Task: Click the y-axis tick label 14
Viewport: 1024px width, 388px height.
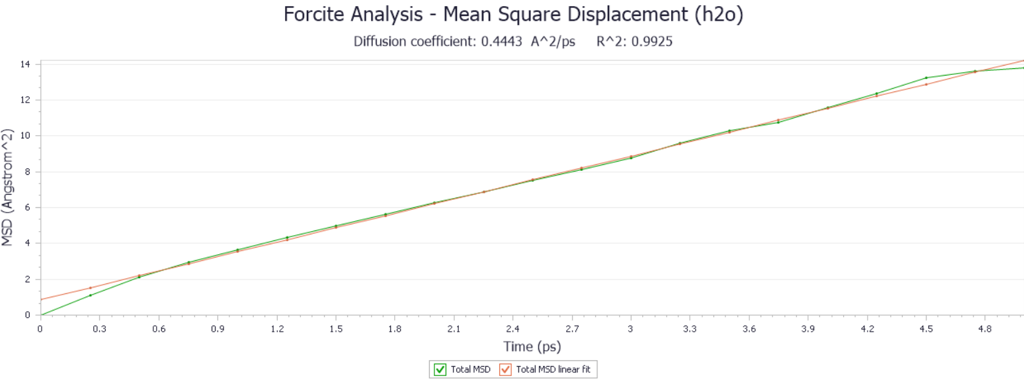Action: coord(26,64)
